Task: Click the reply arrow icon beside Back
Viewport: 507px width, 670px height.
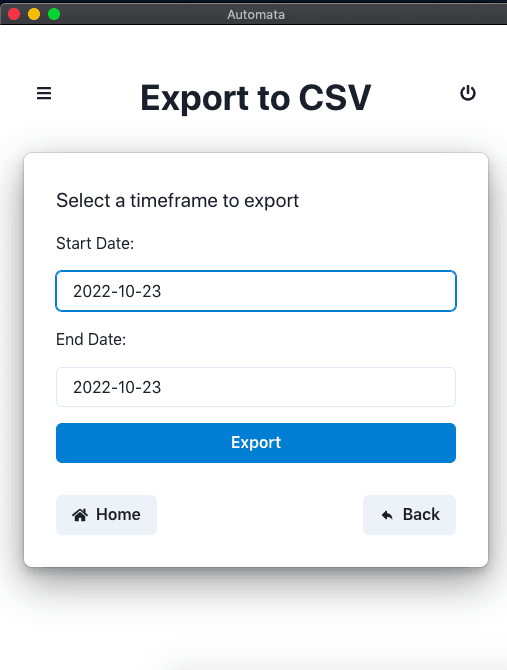Action: point(387,515)
